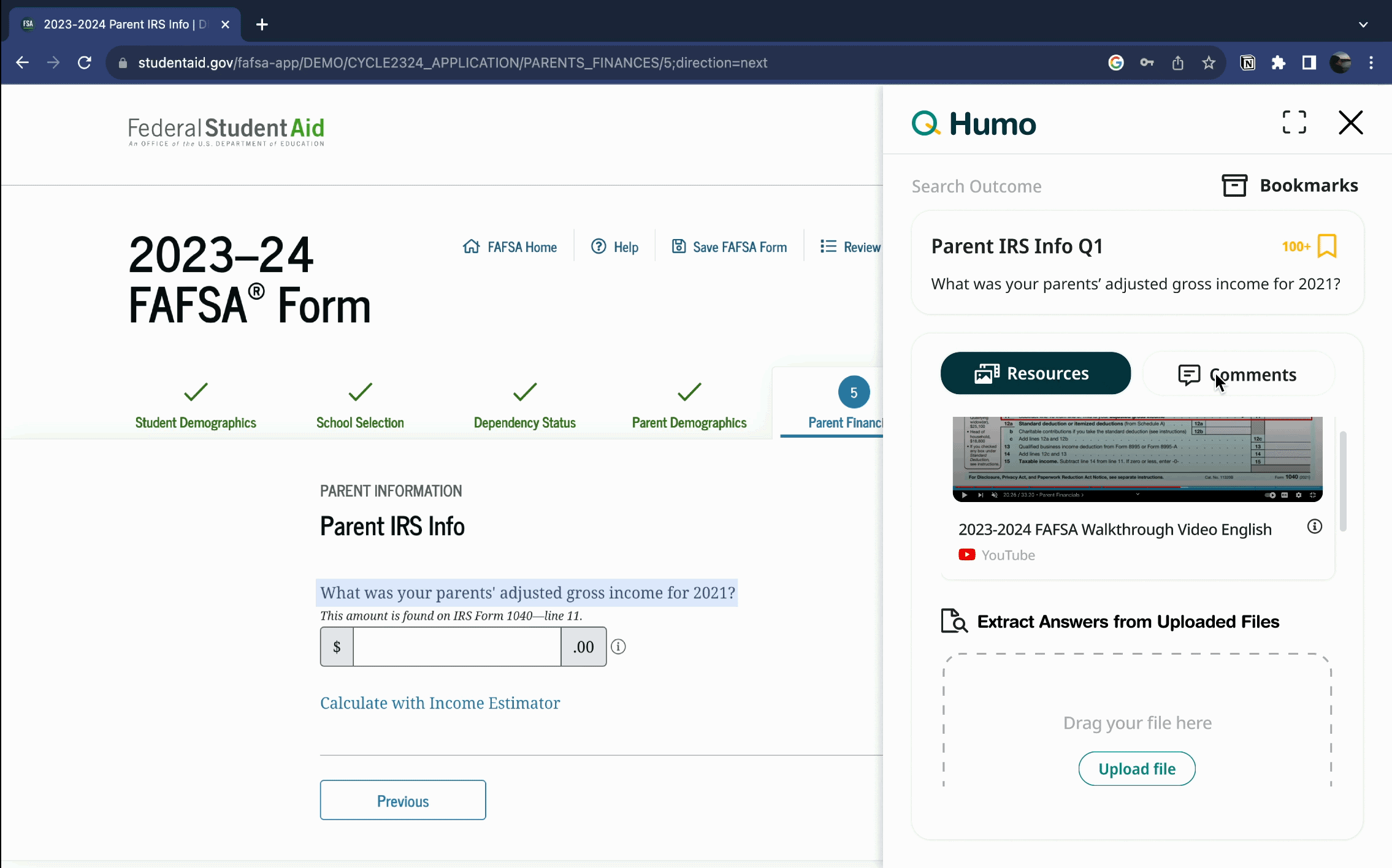Close the 2023-2024 Parent IRS Info tab
1392x868 pixels.
pyautogui.click(x=225, y=25)
